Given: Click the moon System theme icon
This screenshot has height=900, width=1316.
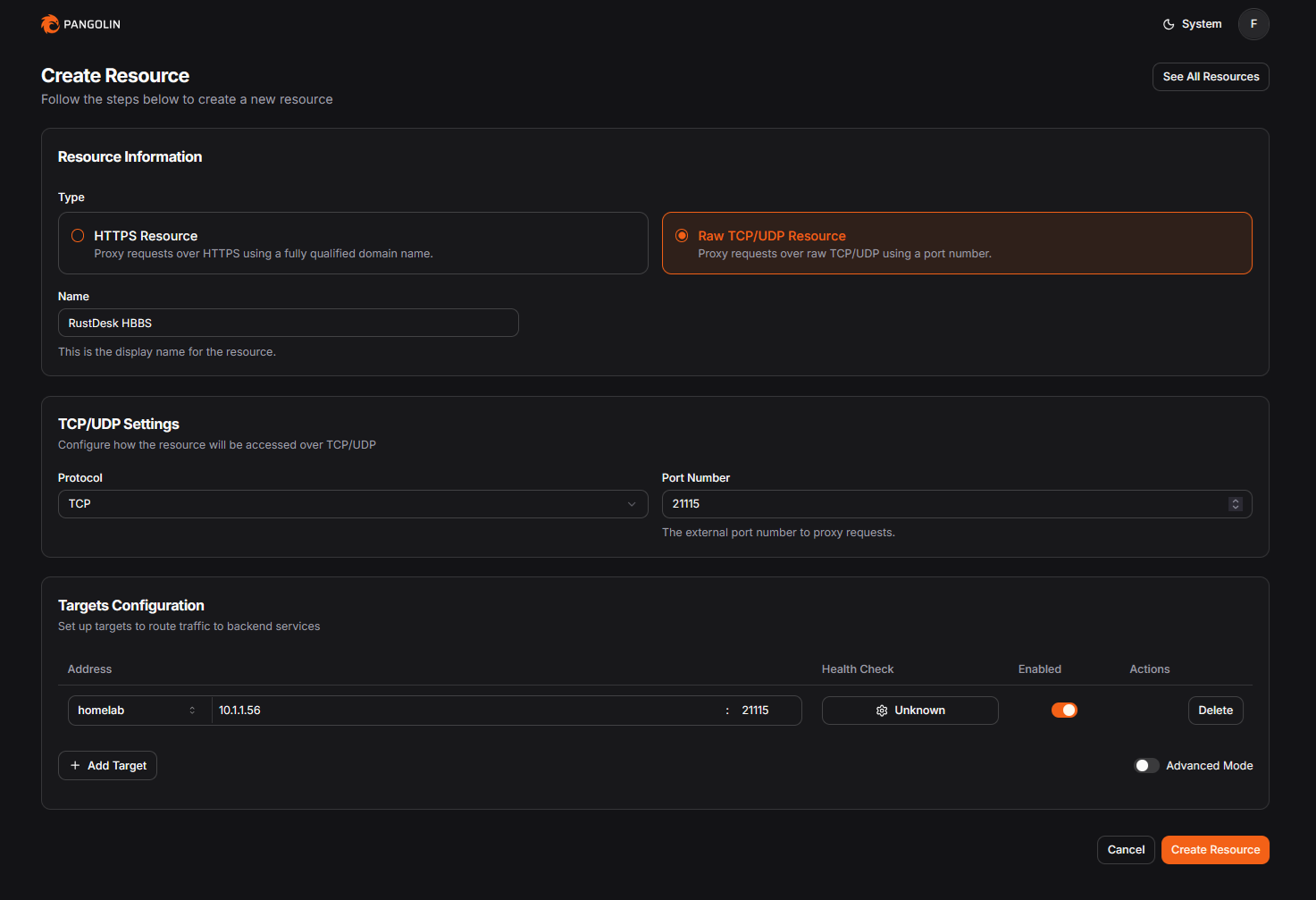Looking at the screenshot, I should (1169, 24).
